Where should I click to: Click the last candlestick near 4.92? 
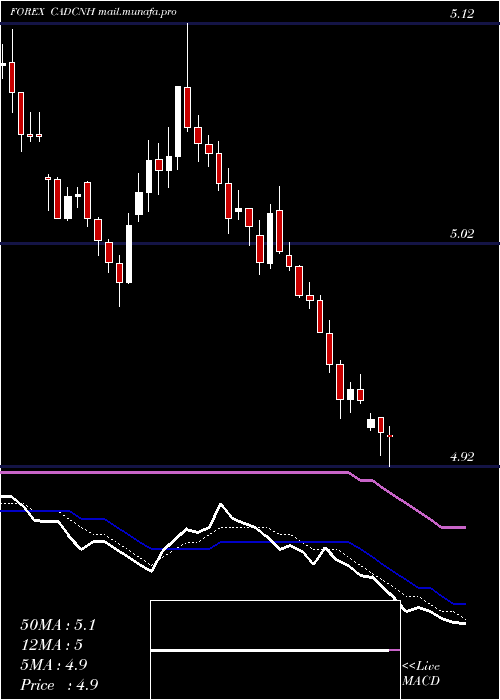click(390, 446)
